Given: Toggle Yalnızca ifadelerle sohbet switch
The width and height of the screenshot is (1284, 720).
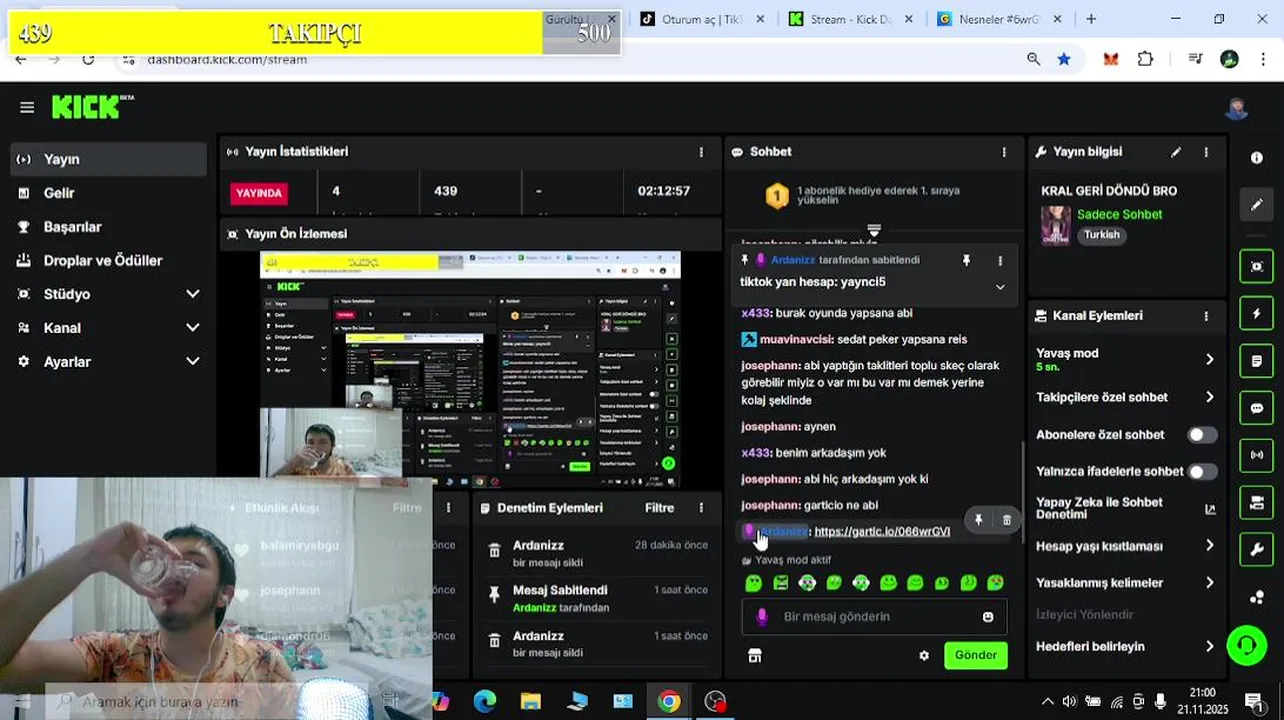Looking at the screenshot, I should pyautogui.click(x=1202, y=471).
